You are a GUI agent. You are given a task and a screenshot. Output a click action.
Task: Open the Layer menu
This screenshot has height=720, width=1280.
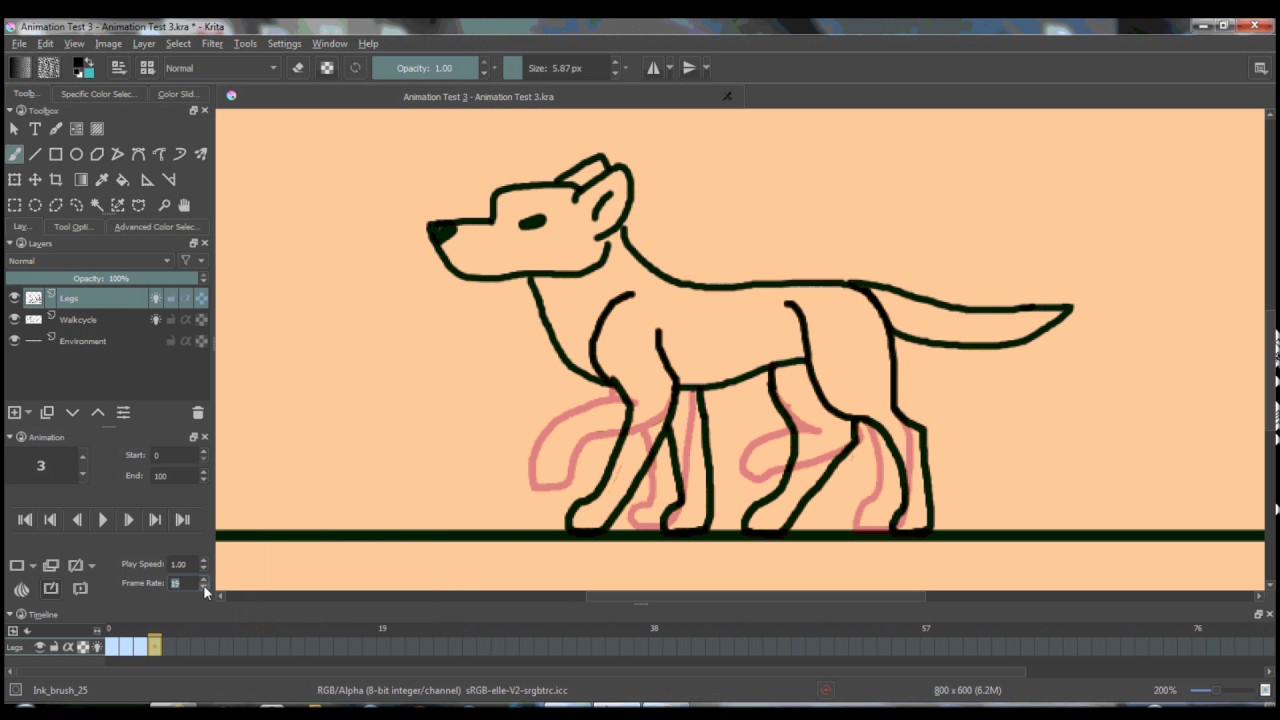pyautogui.click(x=144, y=44)
